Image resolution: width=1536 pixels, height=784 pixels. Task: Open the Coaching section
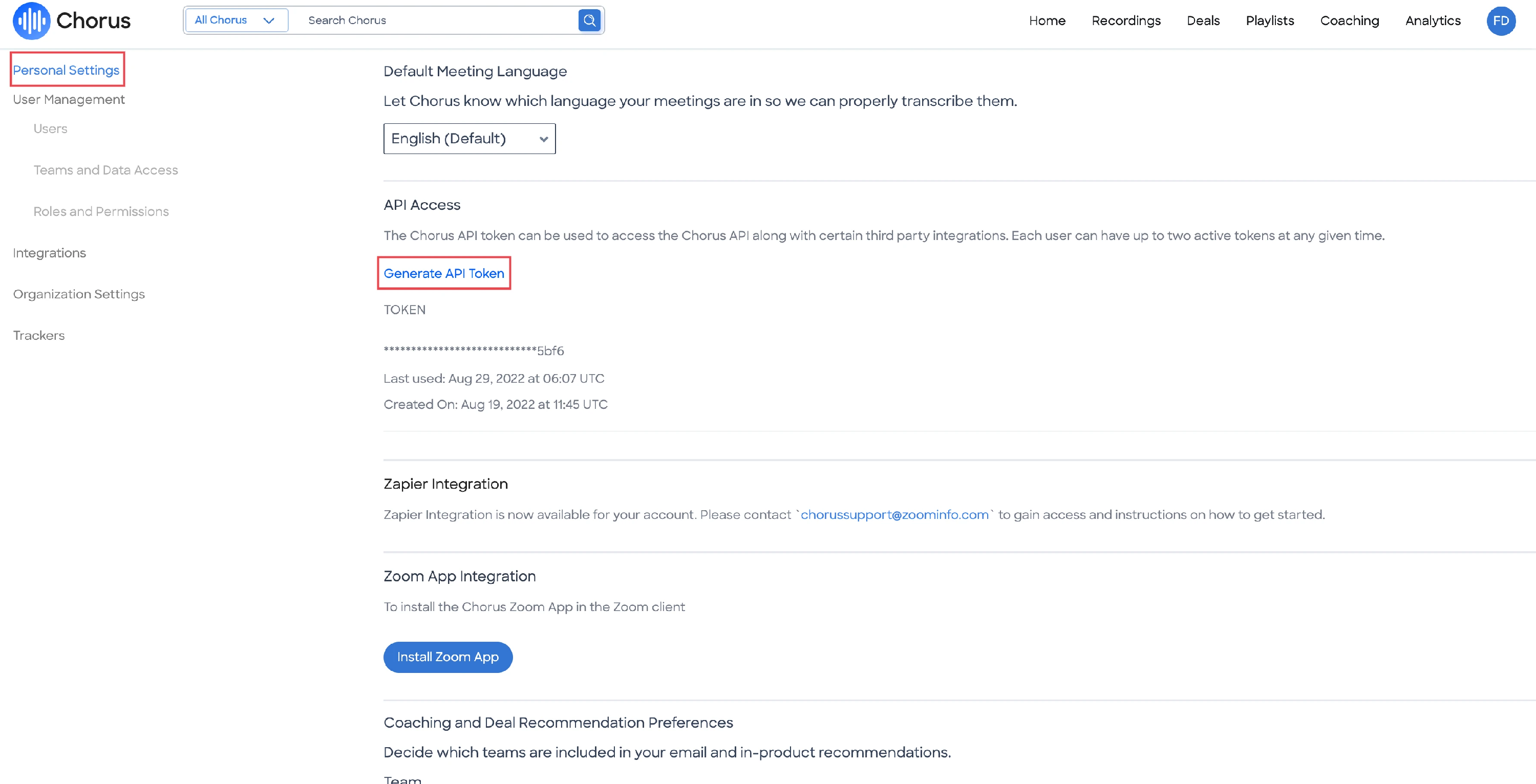[1349, 21]
